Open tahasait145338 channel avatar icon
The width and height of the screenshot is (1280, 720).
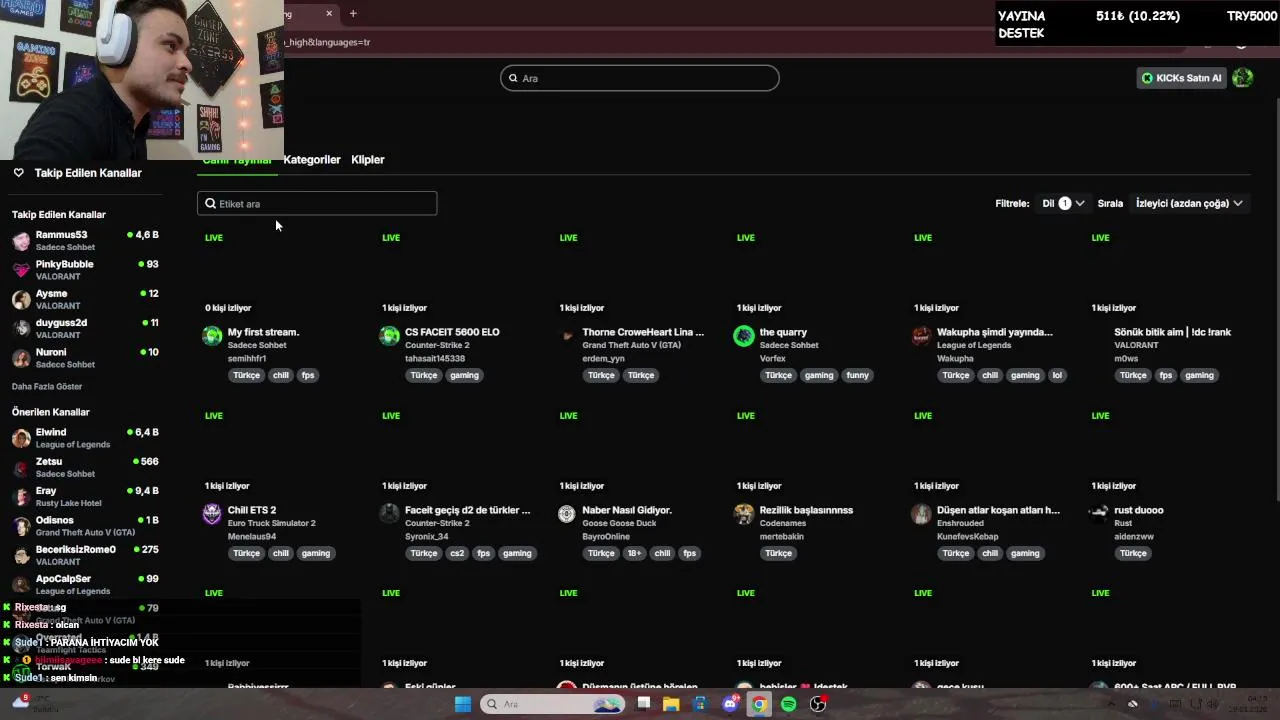390,336
